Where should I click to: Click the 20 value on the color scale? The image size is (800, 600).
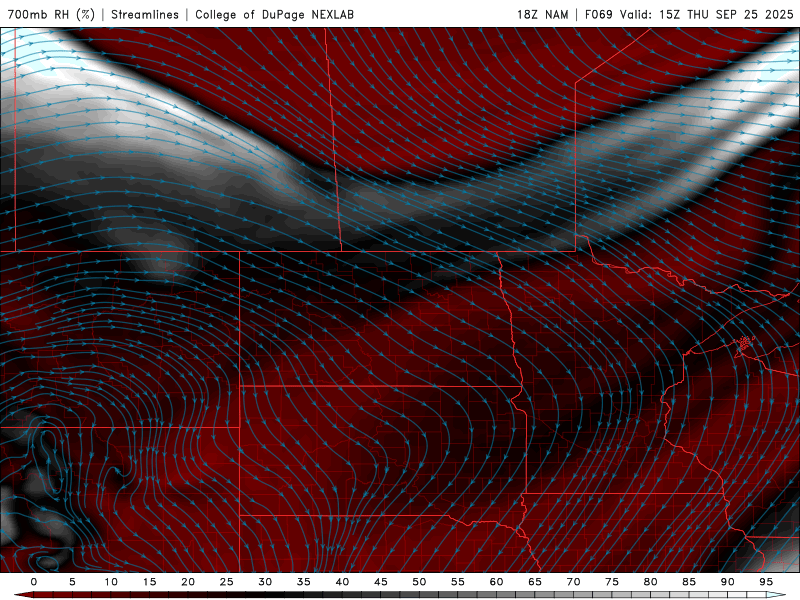point(188,582)
